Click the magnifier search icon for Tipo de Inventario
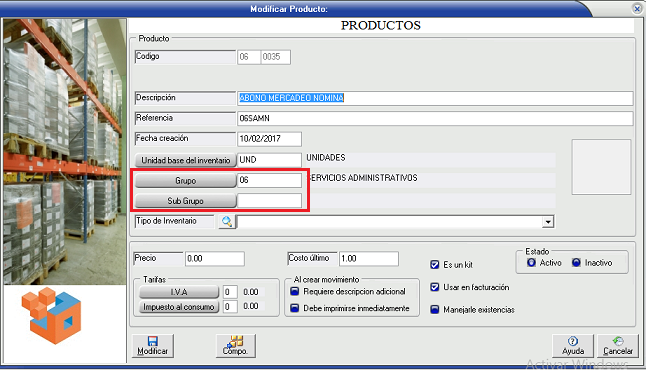 click(x=227, y=222)
